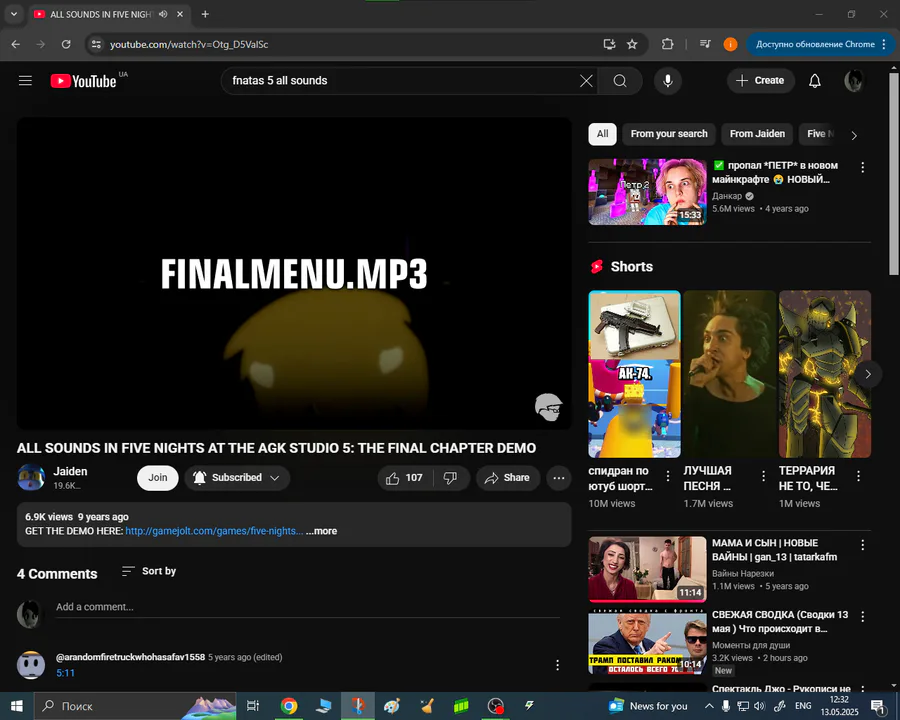Open the Trump СВЕЖАЯ СВОДКА thumbnail

(647, 641)
